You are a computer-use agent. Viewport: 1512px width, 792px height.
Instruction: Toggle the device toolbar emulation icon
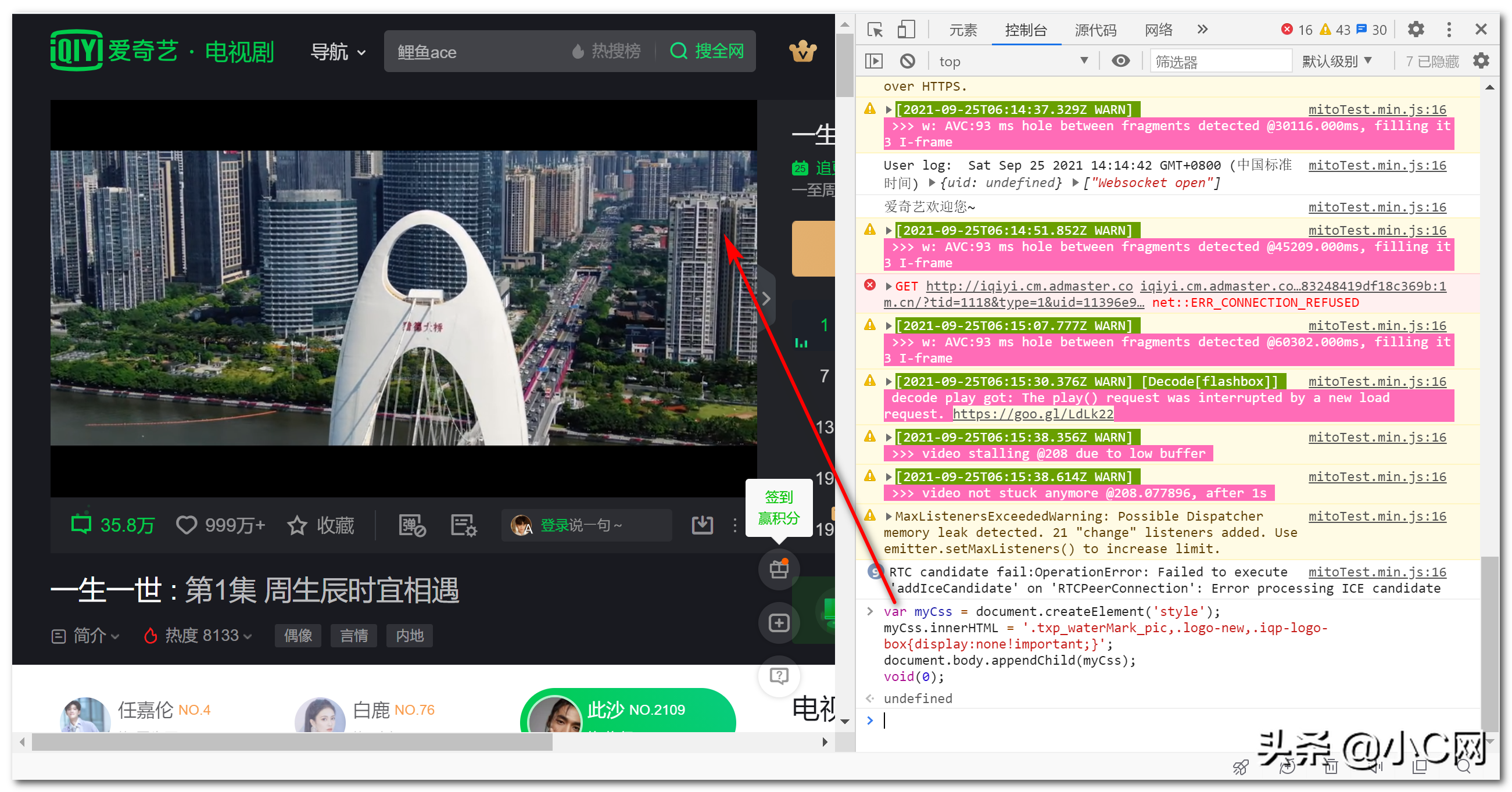click(x=906, y=30)
